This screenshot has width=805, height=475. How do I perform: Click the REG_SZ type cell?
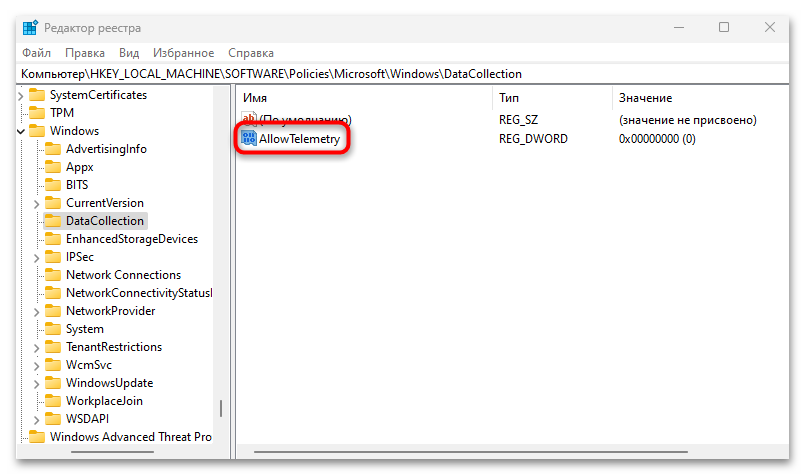tap(519, 120)
